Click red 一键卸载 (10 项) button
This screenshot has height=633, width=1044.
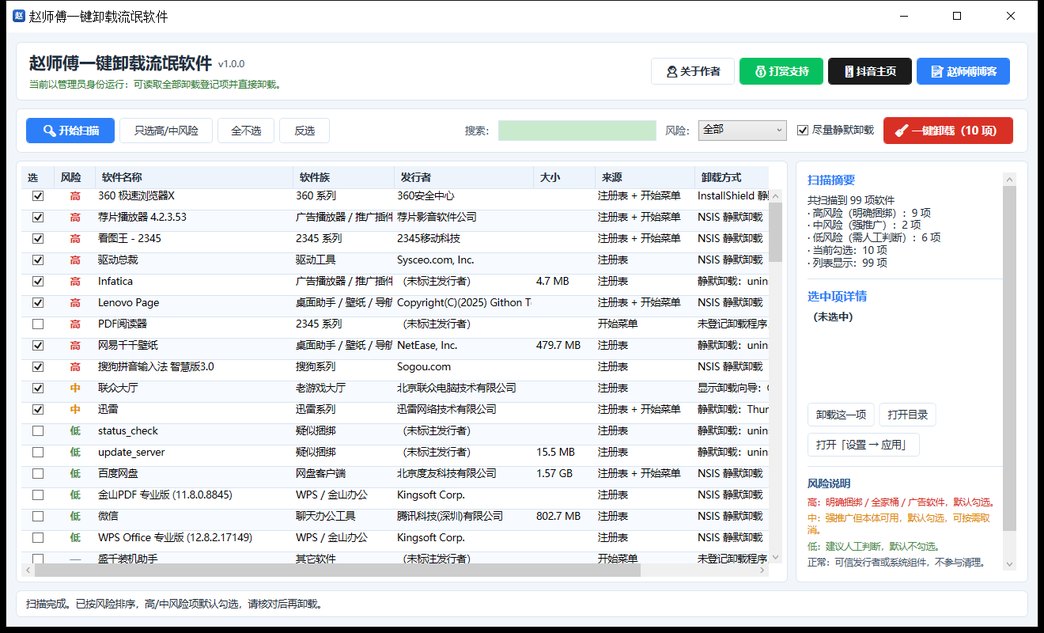click(948, 130)
